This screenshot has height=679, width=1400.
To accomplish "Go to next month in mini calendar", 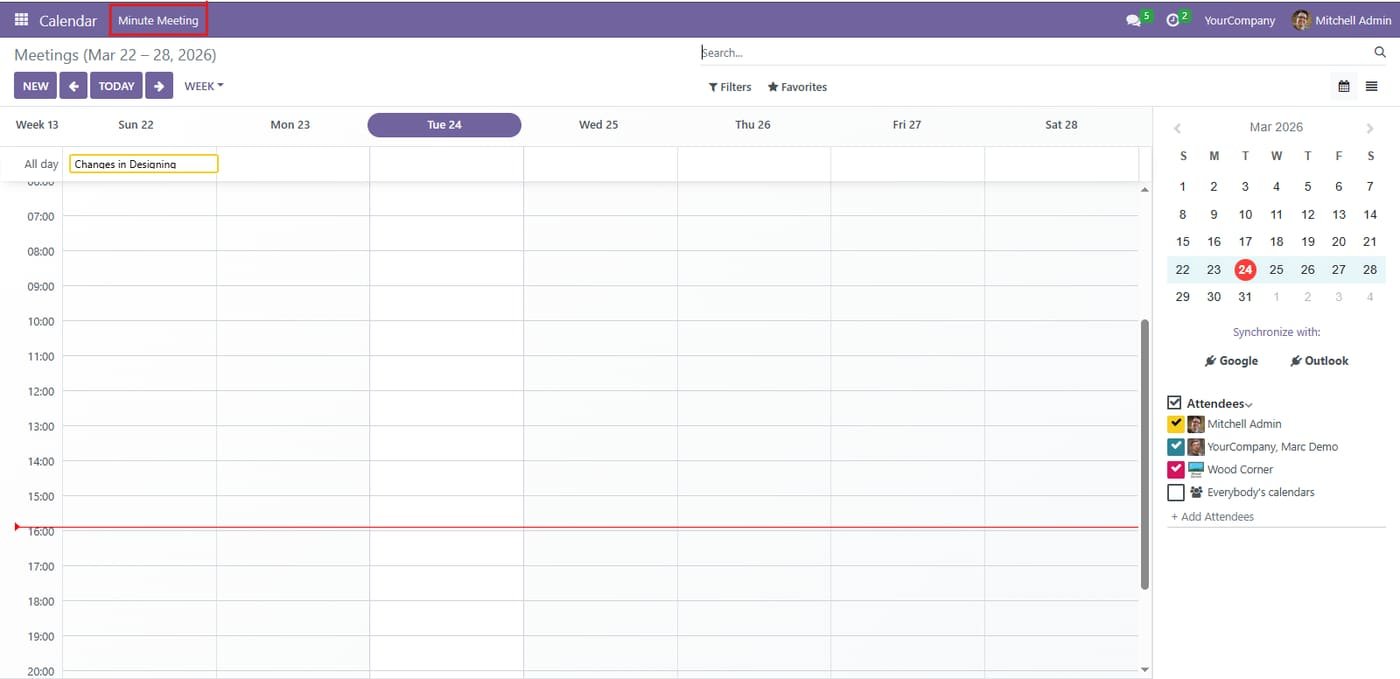I will pyautogui.click(x=1370, y=128).
